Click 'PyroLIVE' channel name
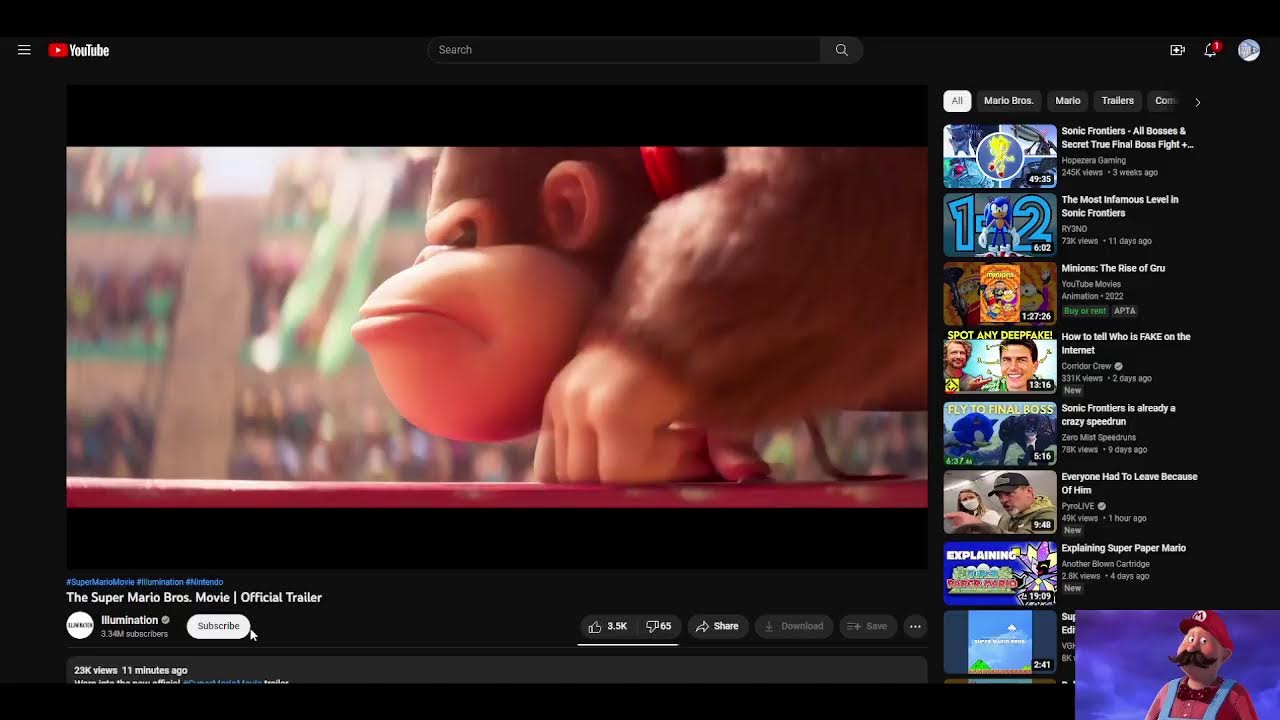This screenshot has width=1280, height=720. [x=1078, y=506]
